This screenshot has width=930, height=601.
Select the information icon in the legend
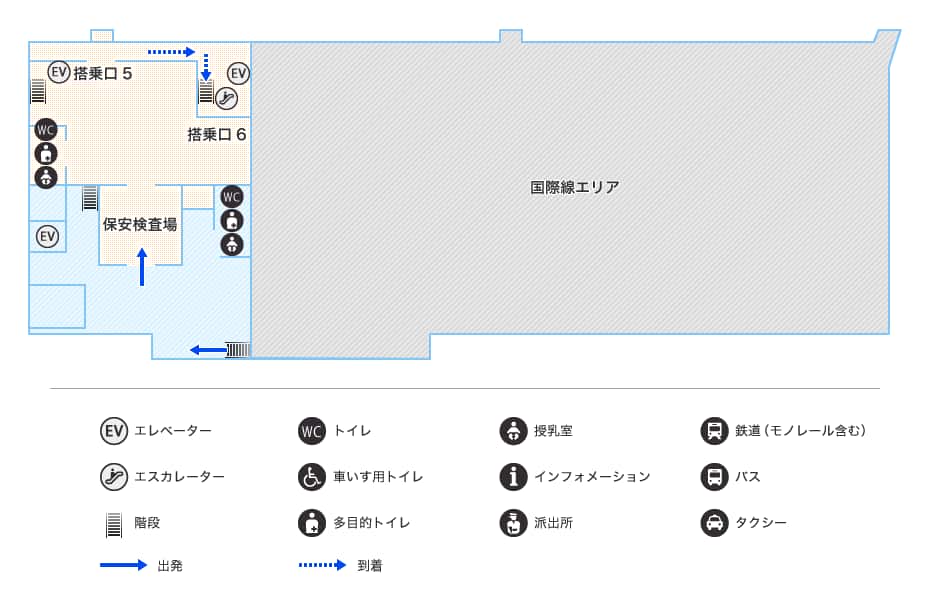pos(513,477)
